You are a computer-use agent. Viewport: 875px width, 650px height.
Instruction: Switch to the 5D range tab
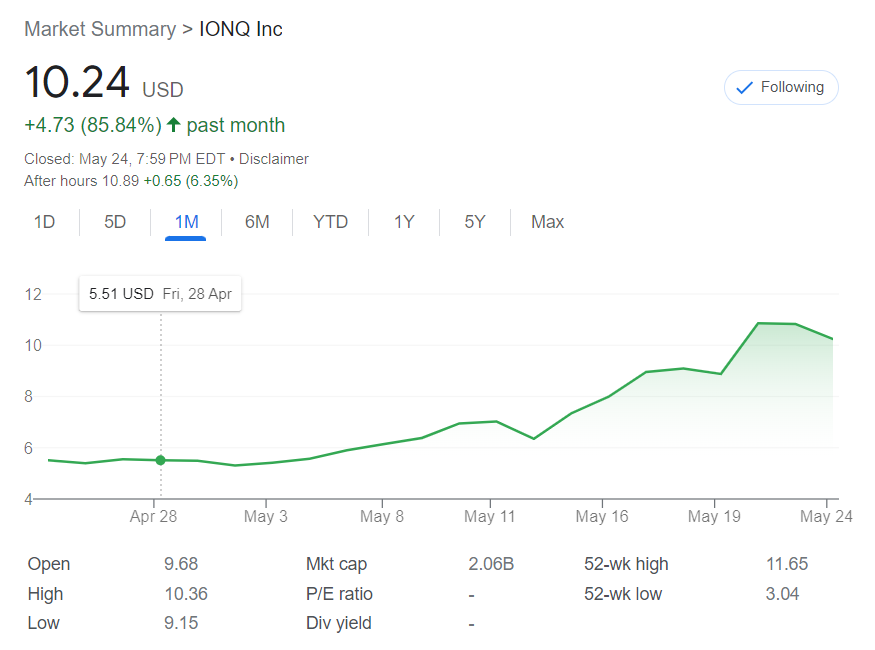point(115,222)
